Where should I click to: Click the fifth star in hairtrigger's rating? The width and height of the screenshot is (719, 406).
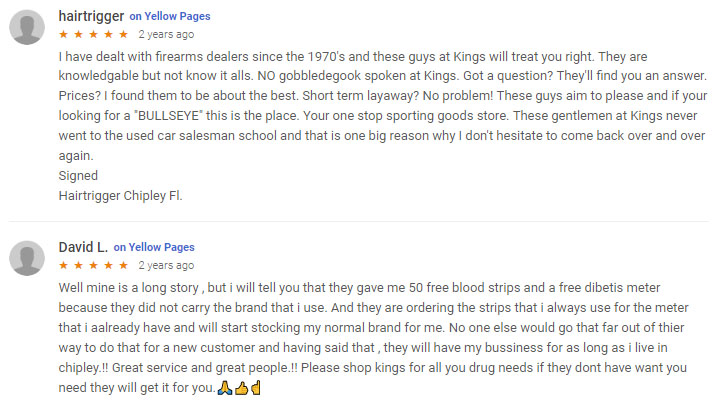tap(123, 34)
